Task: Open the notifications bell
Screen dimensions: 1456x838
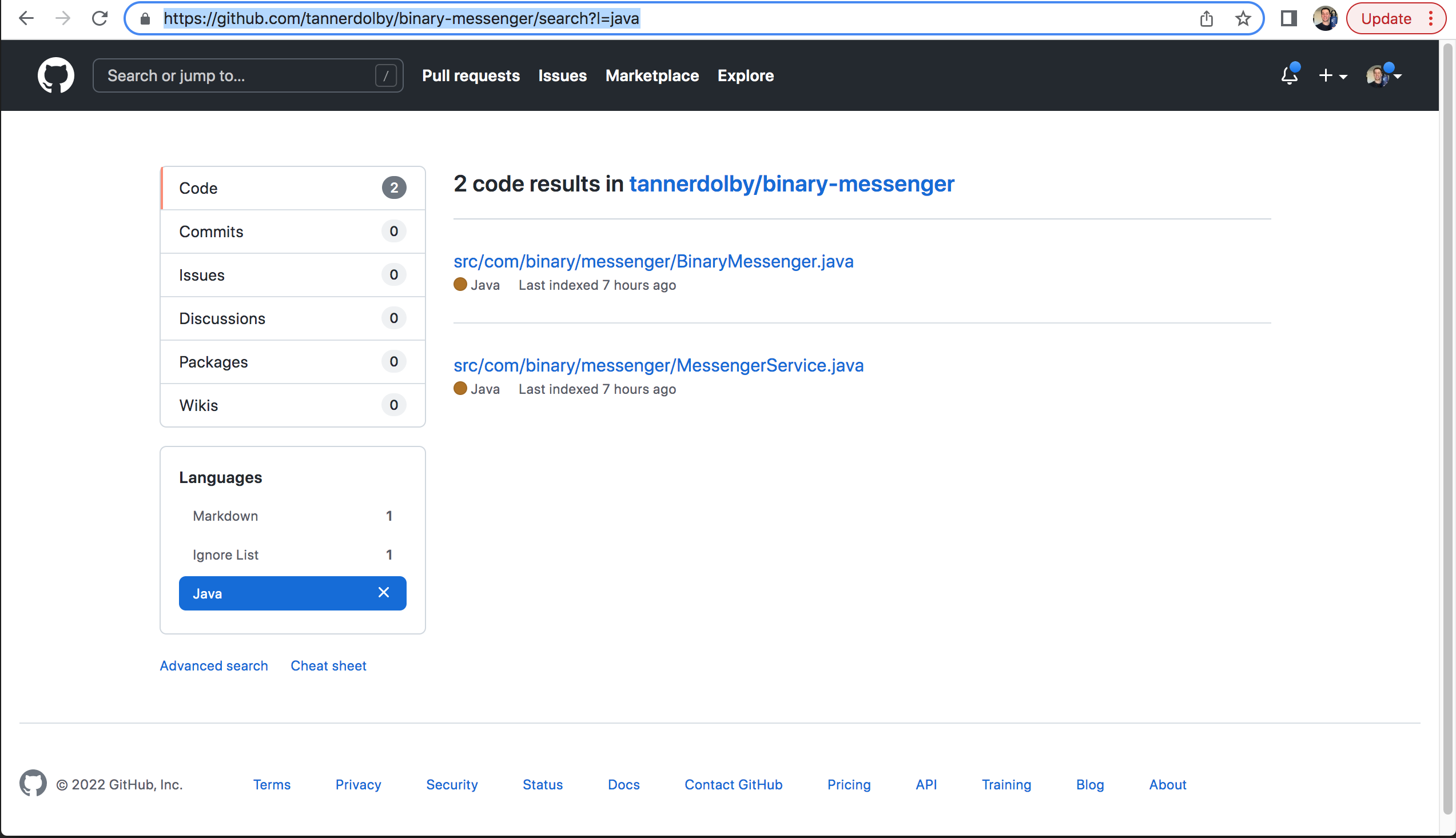Action: coord(1290,75)
